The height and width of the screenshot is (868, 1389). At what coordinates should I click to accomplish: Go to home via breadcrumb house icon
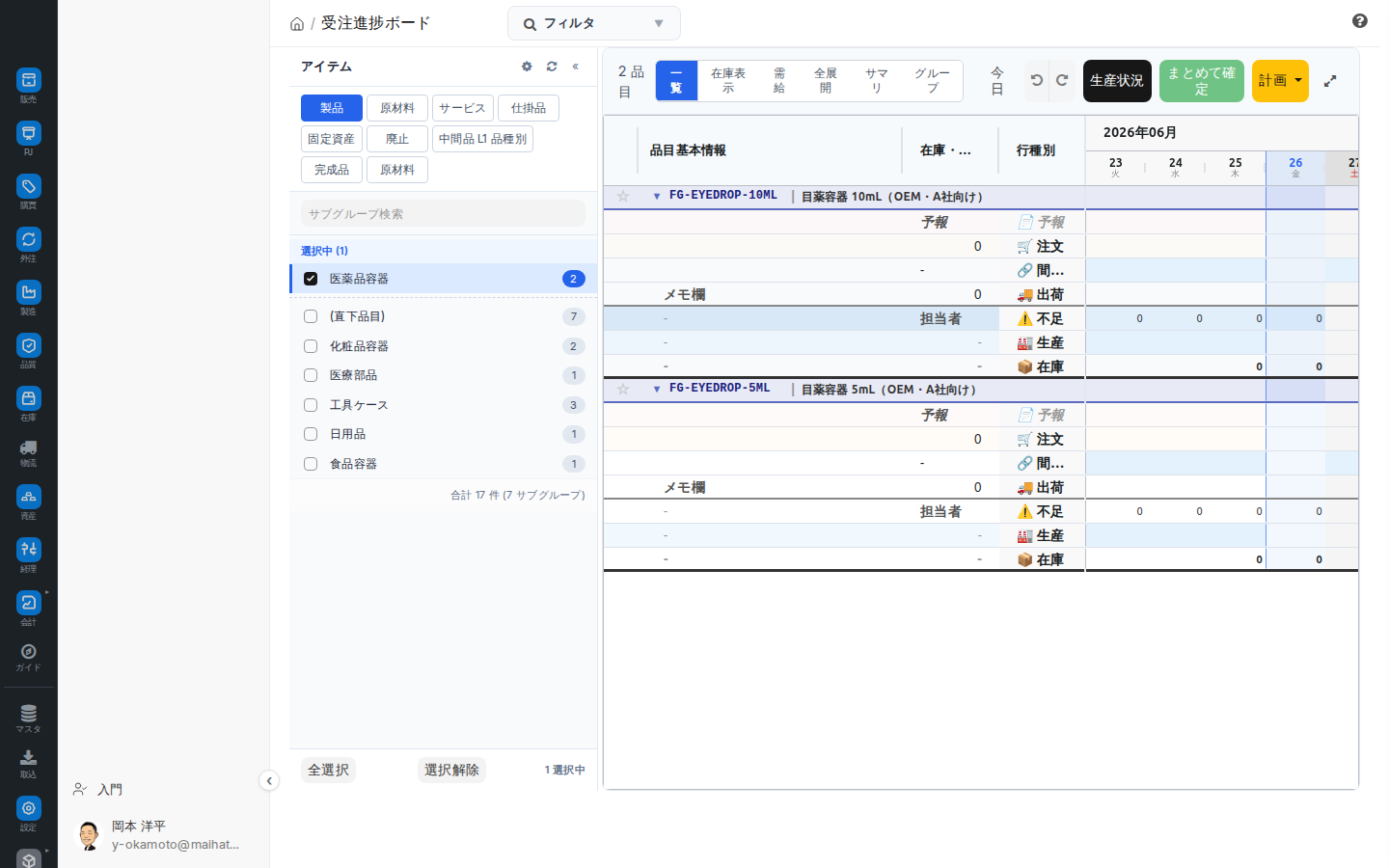tap(297, 24)
